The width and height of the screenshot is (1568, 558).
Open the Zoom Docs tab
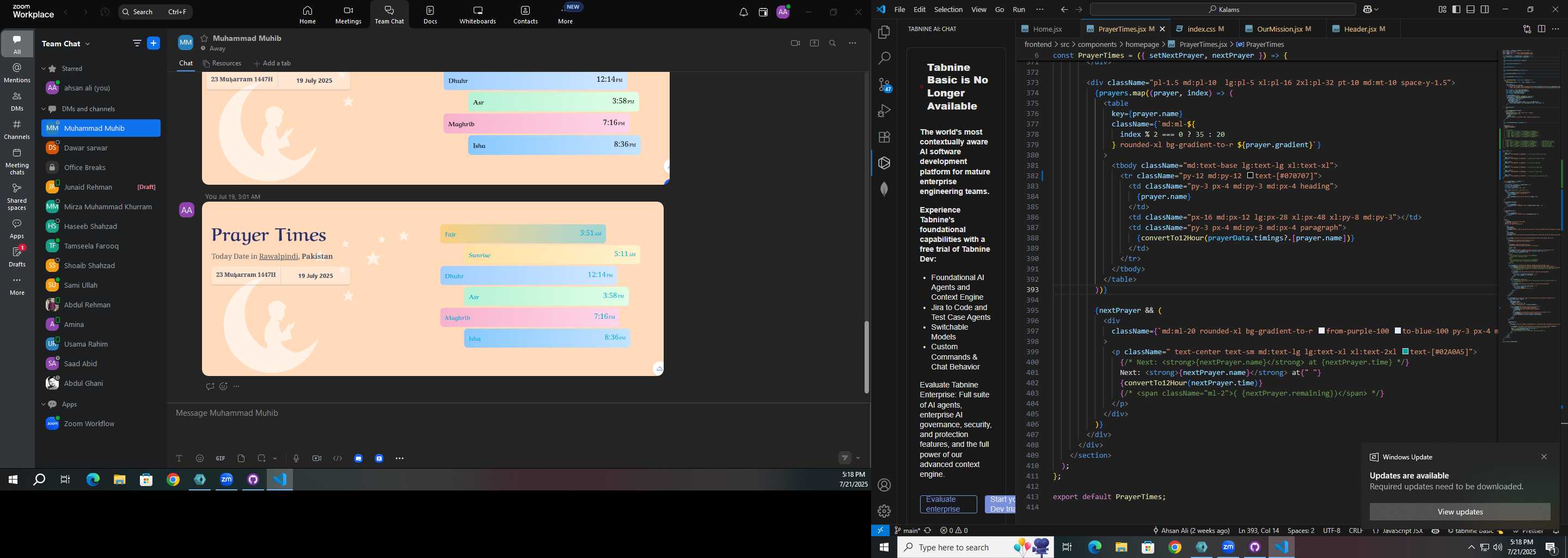430,15
